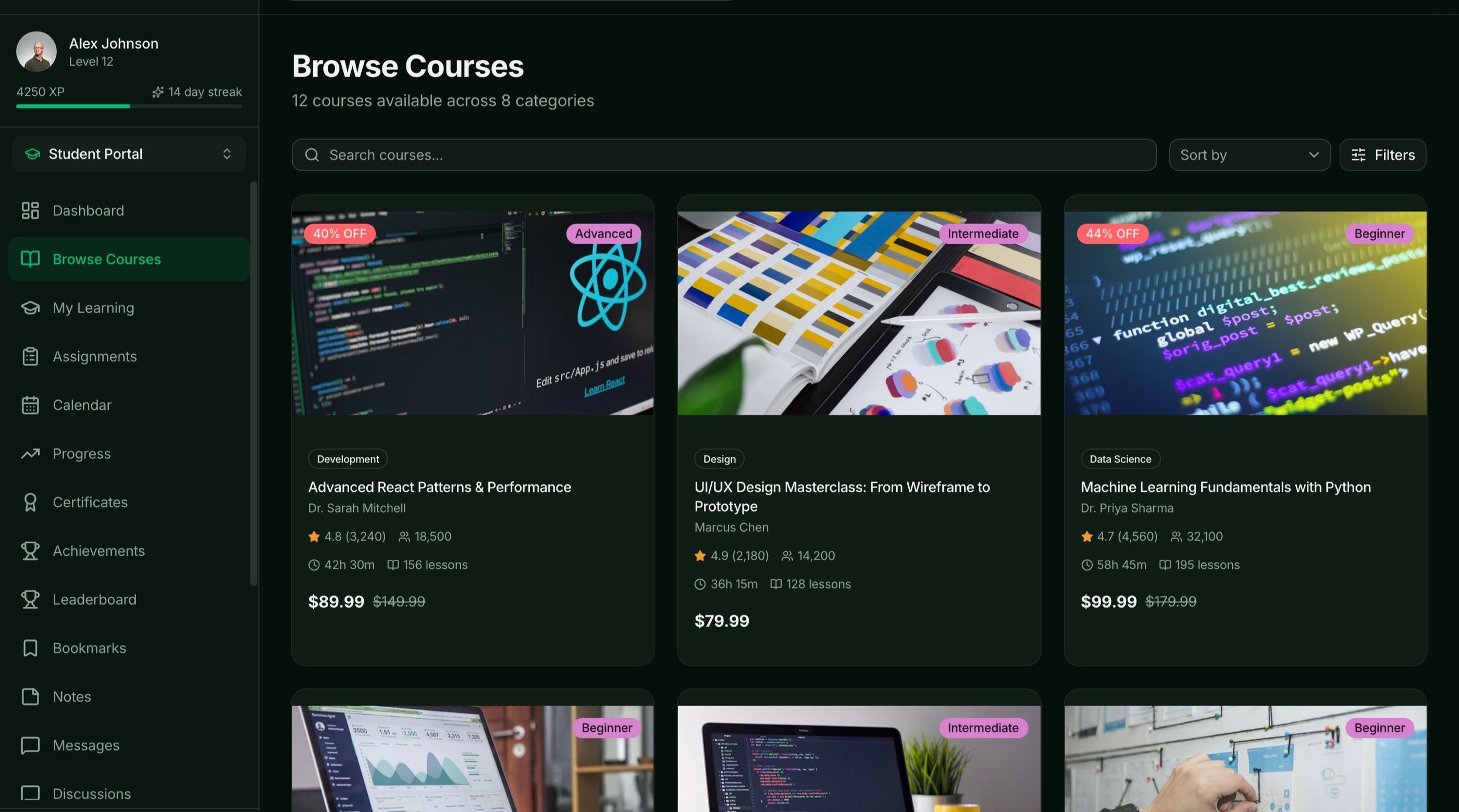Image resolution: width=1459 pixels, height=812 pixels.
Task: Select Progress in the sidebar
Action: pyautogui.click(x=129, y=454)
